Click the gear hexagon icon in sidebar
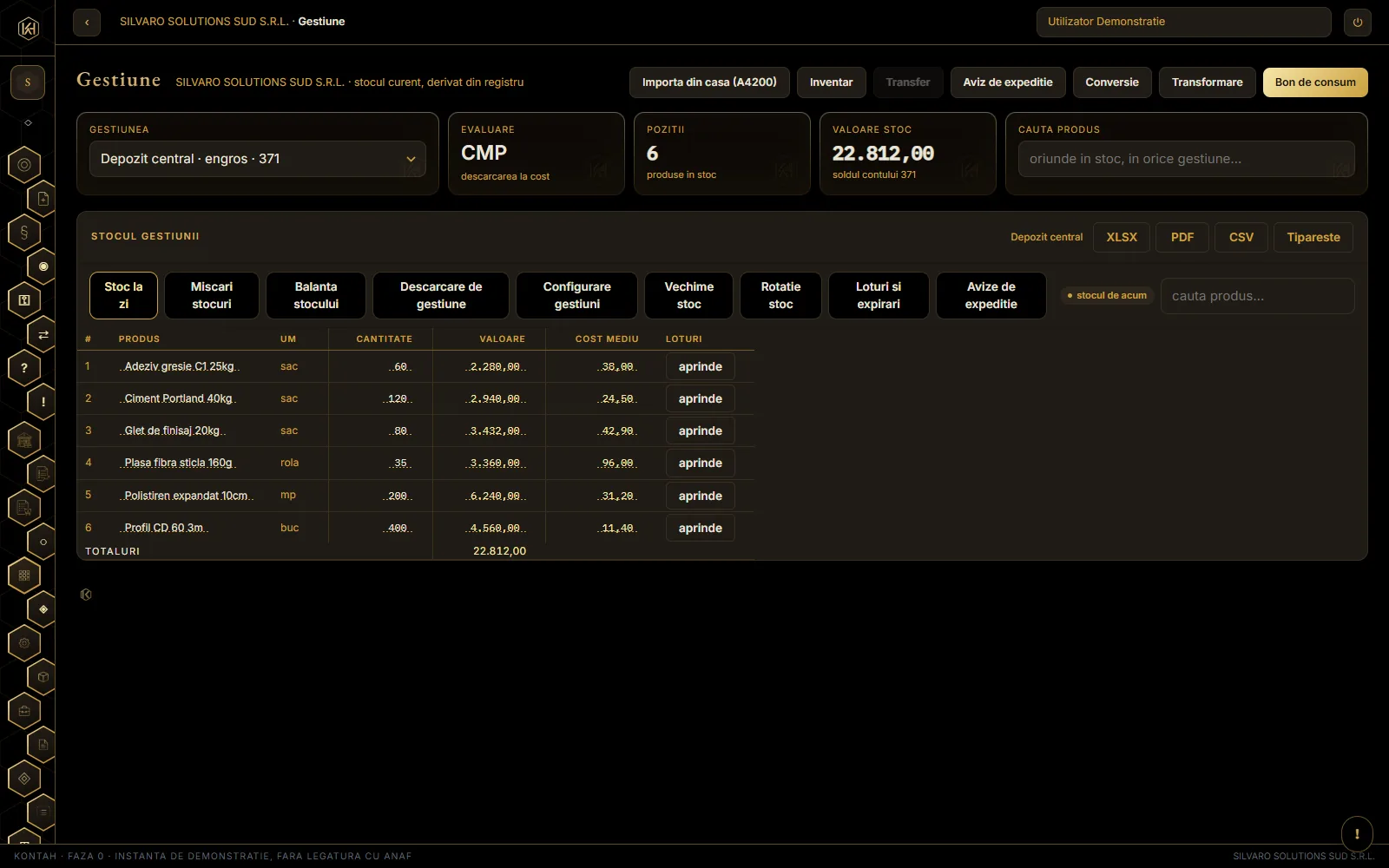This screenshot has width=1389, height=868. (24, 643)
